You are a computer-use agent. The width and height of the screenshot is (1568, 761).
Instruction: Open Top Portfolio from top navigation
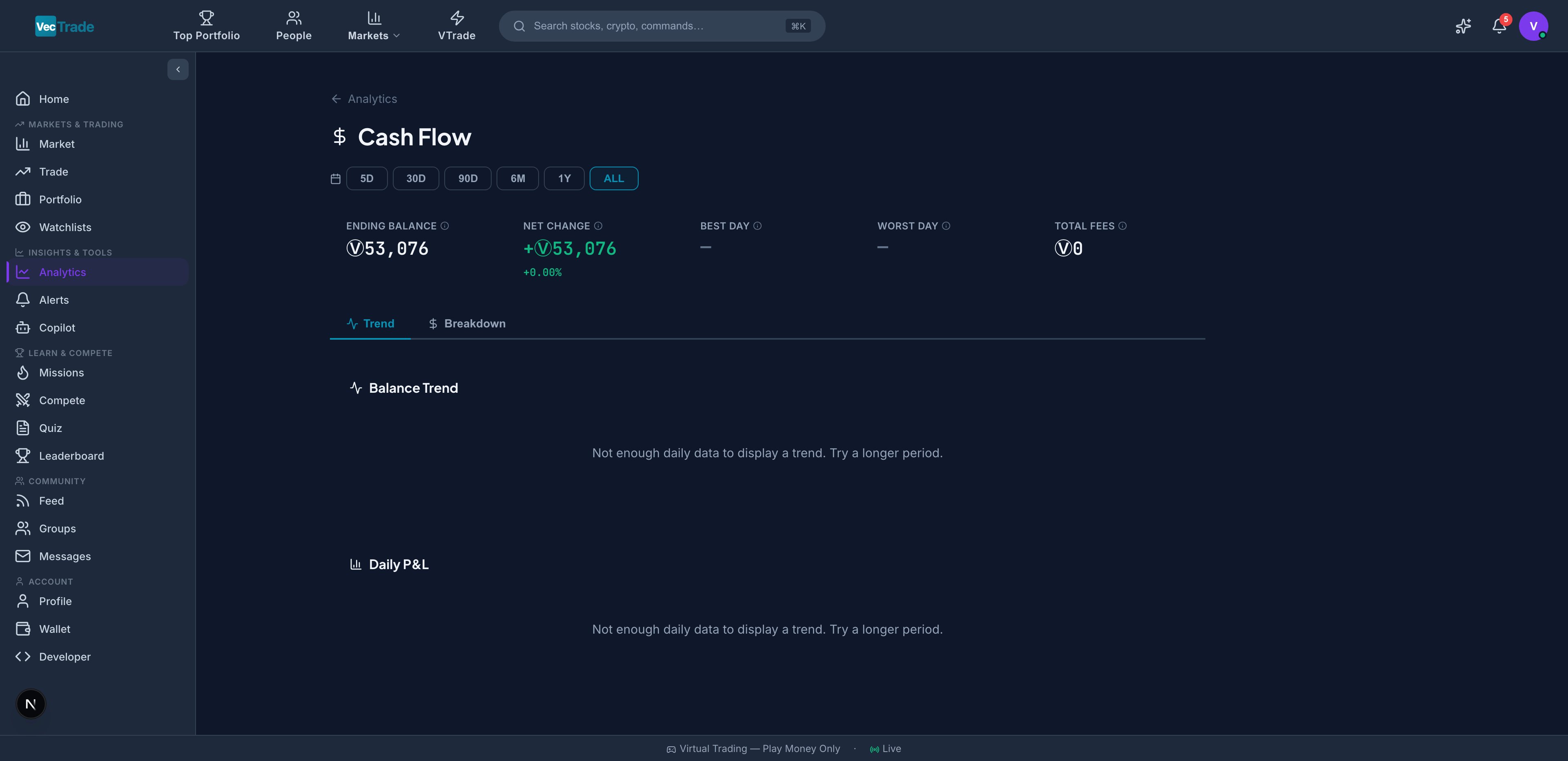(206, 26)
